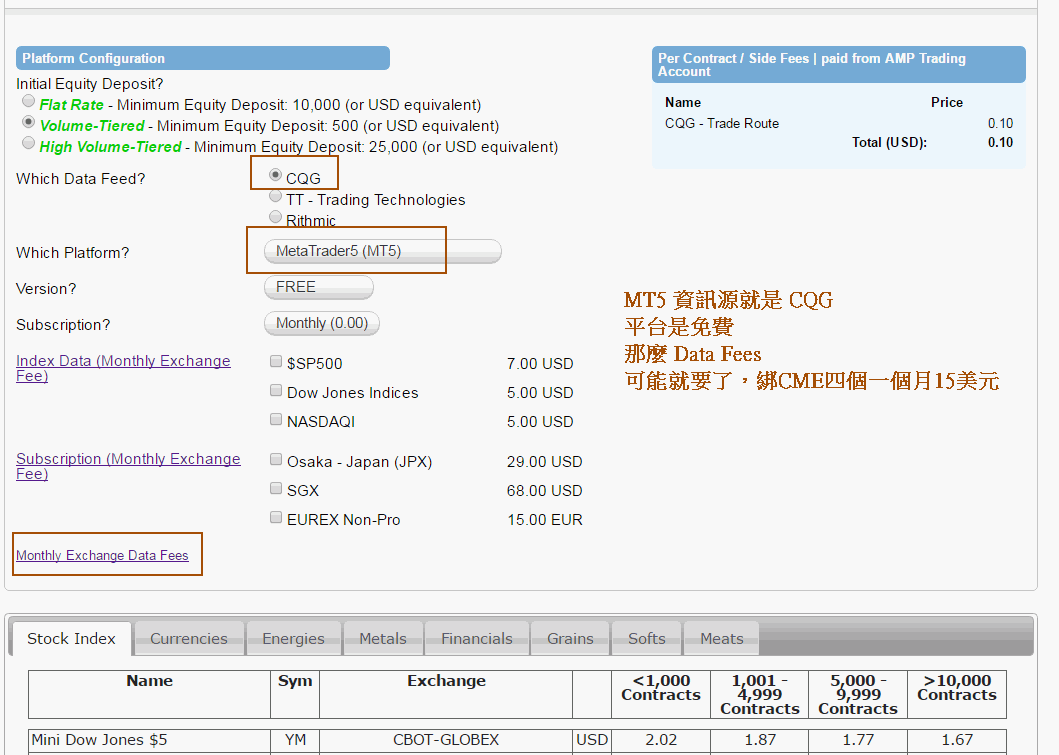Image resolution: width=1059 pixels, height=755 pixels.
Task: Click the 15.00 EUR price
Action: (544, 520)
